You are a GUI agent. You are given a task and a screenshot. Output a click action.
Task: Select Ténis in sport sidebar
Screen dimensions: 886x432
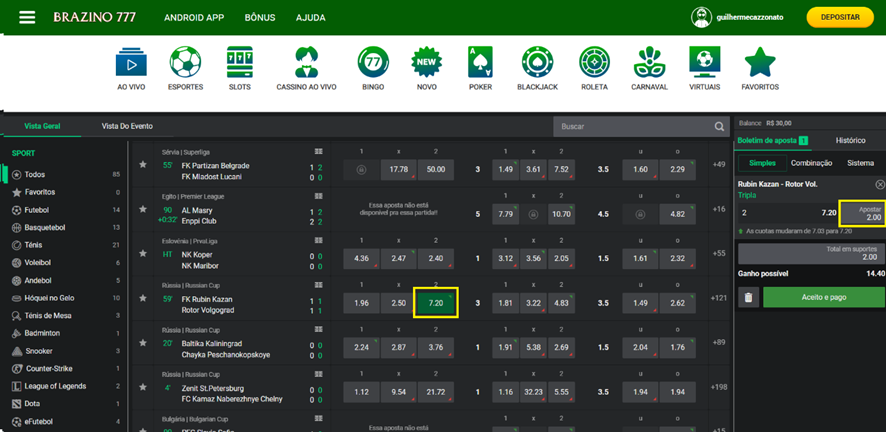[65, 245]
